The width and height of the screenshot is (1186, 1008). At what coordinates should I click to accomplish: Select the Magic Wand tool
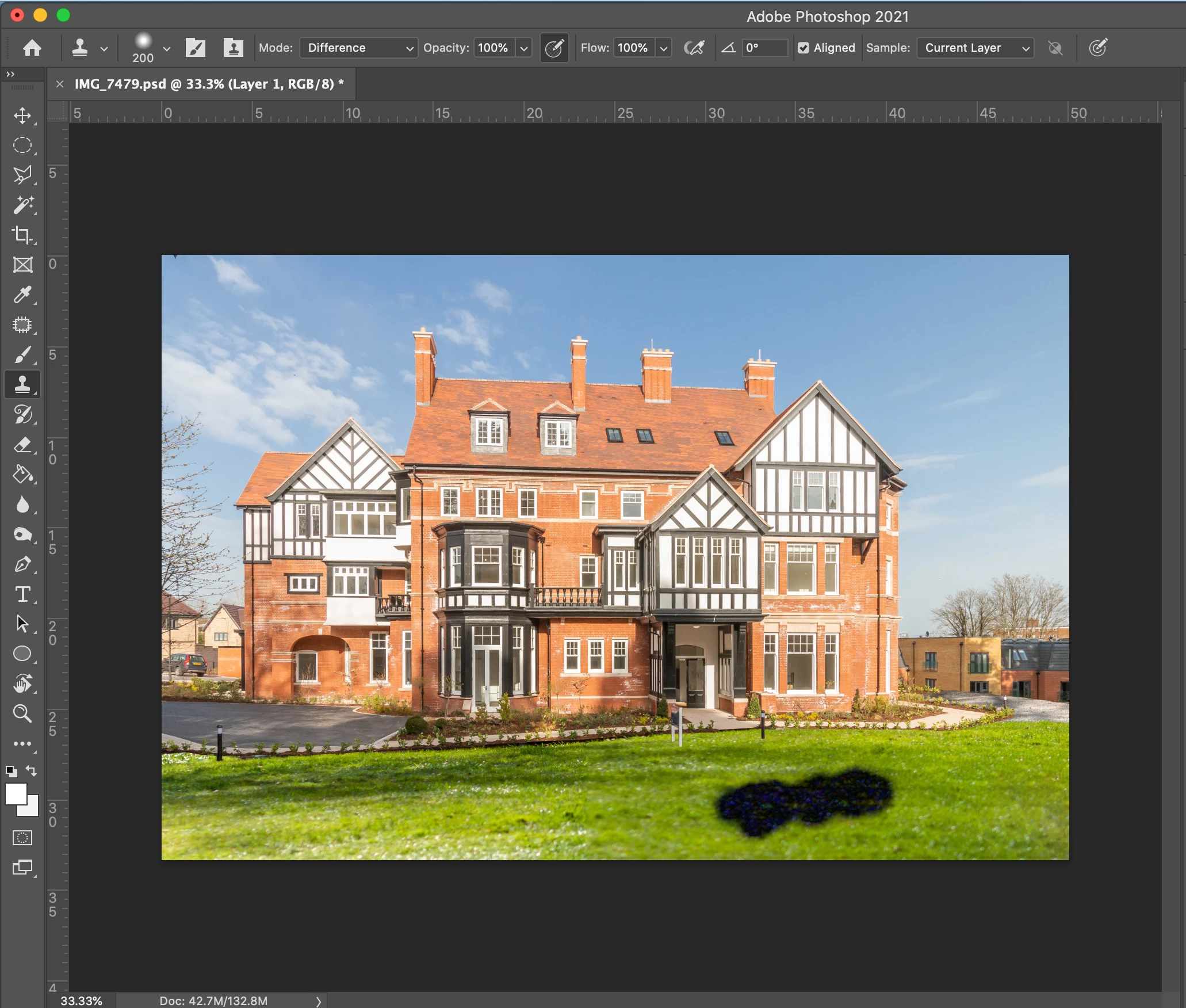[22, 205]
